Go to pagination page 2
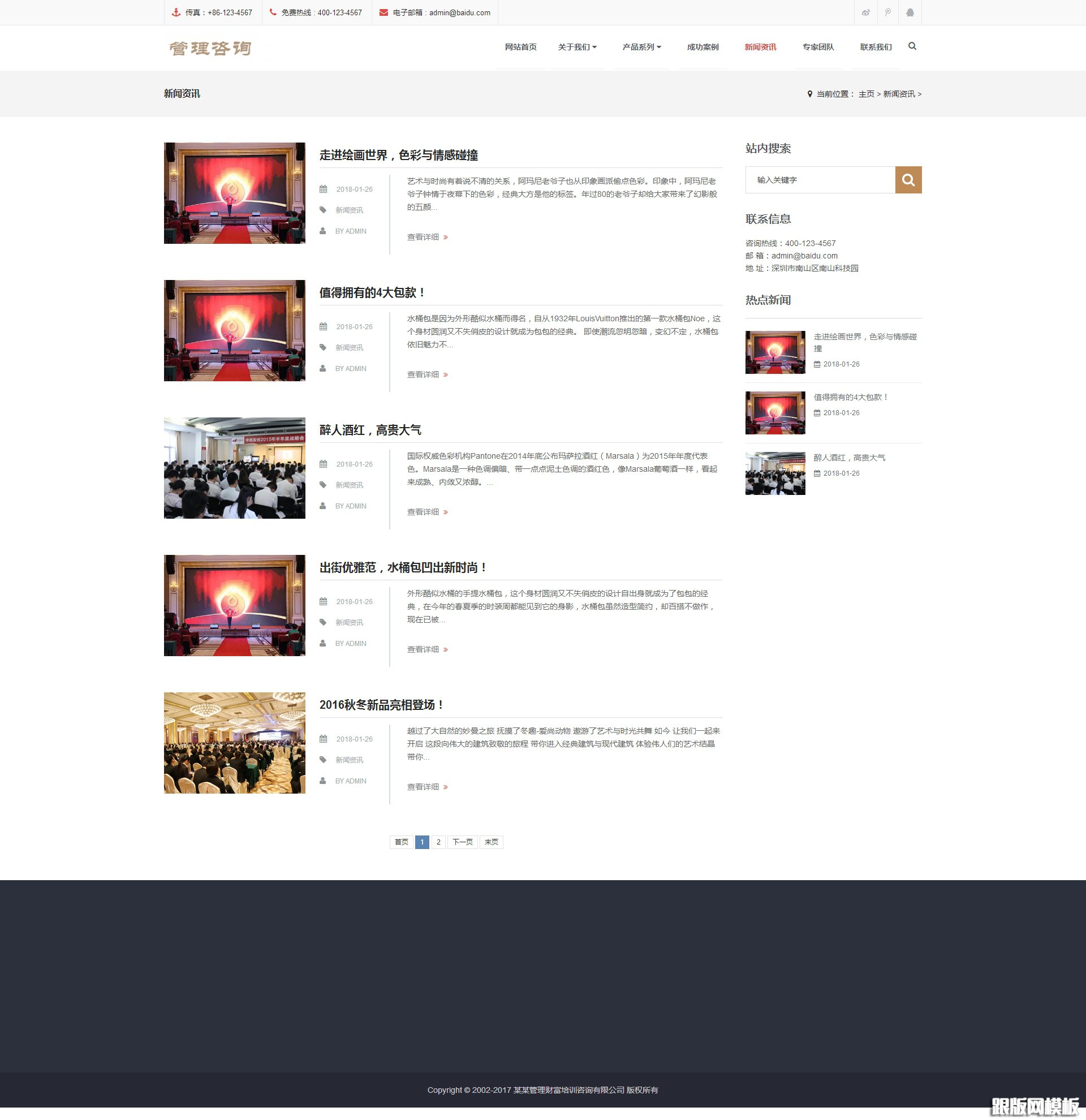 (x=438, y=842)
